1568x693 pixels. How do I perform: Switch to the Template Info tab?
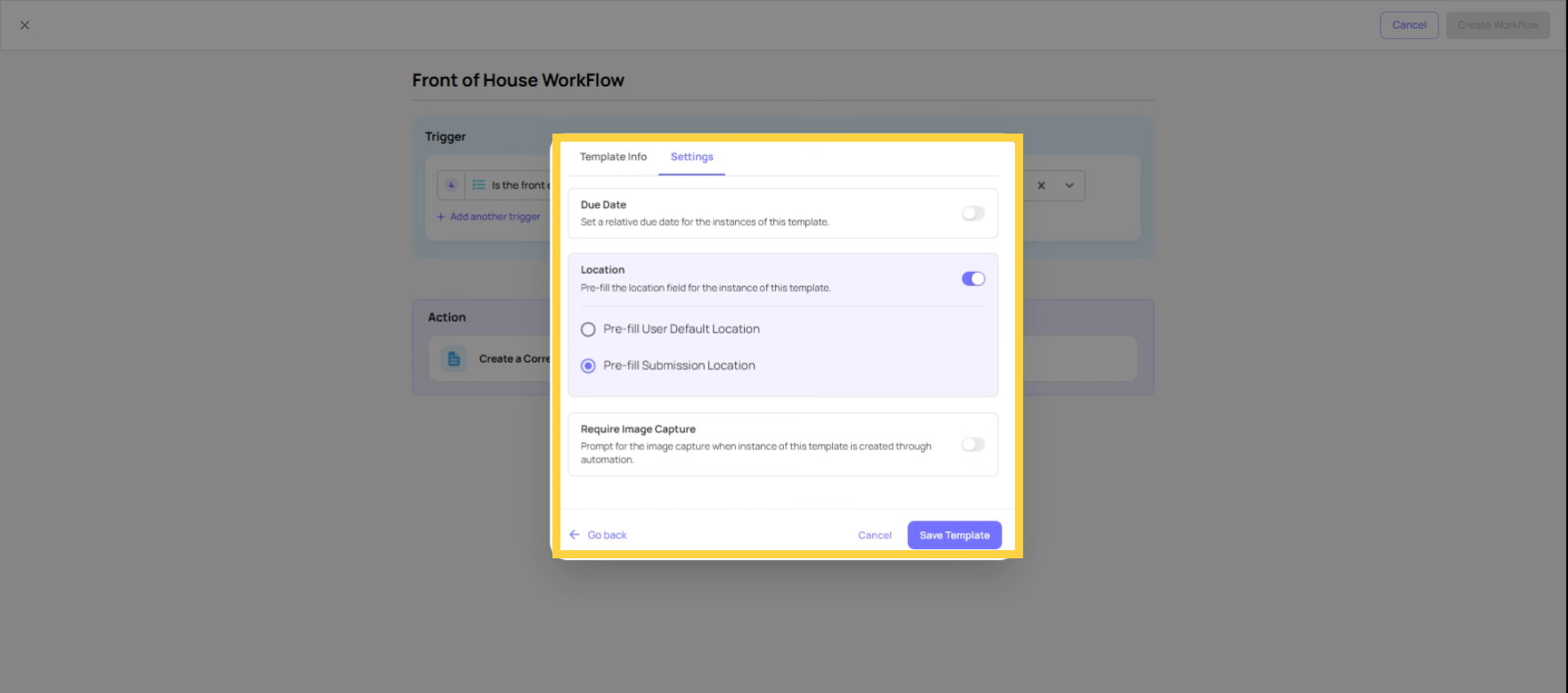point(613,157)
